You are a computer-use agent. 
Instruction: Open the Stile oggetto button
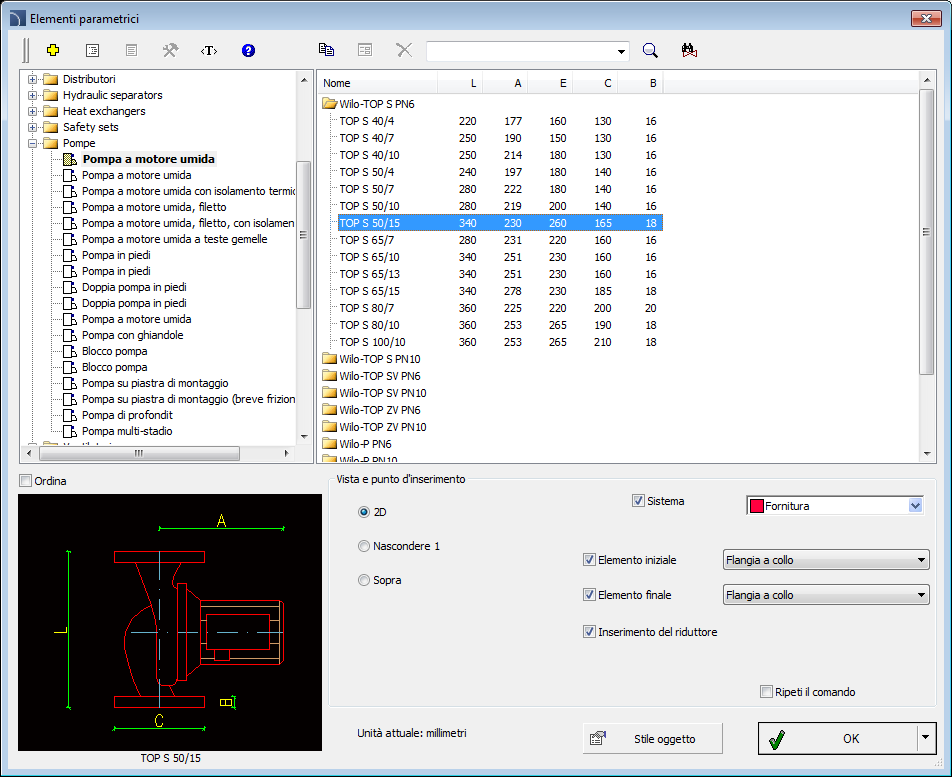point(653,738)
